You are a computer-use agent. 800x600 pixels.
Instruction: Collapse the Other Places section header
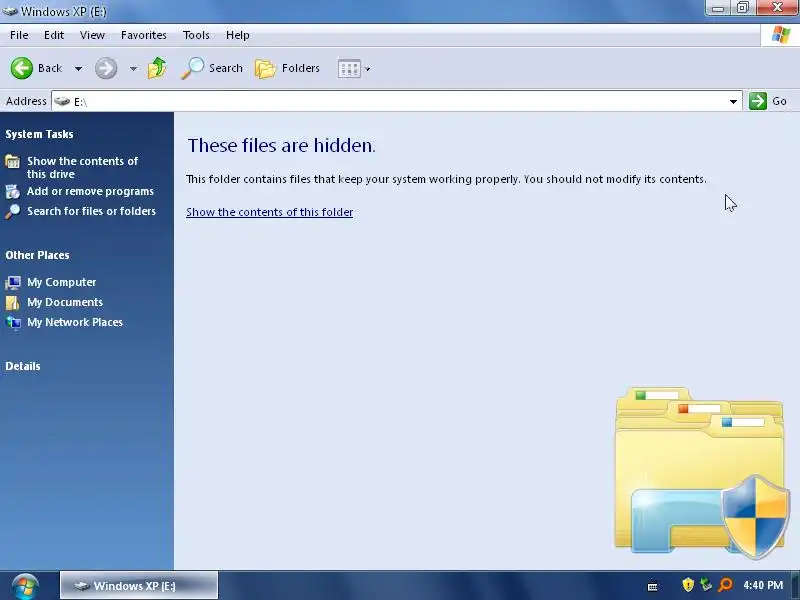tap(37, 255)
